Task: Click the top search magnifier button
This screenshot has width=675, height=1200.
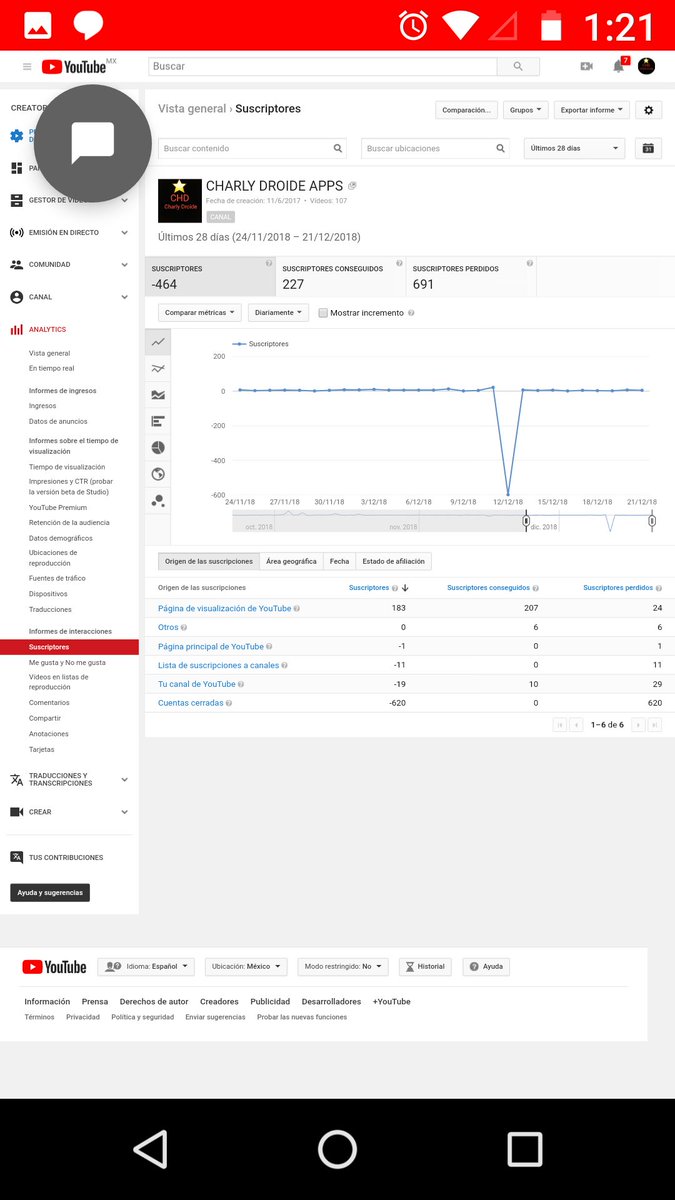Action: (518, 66)
